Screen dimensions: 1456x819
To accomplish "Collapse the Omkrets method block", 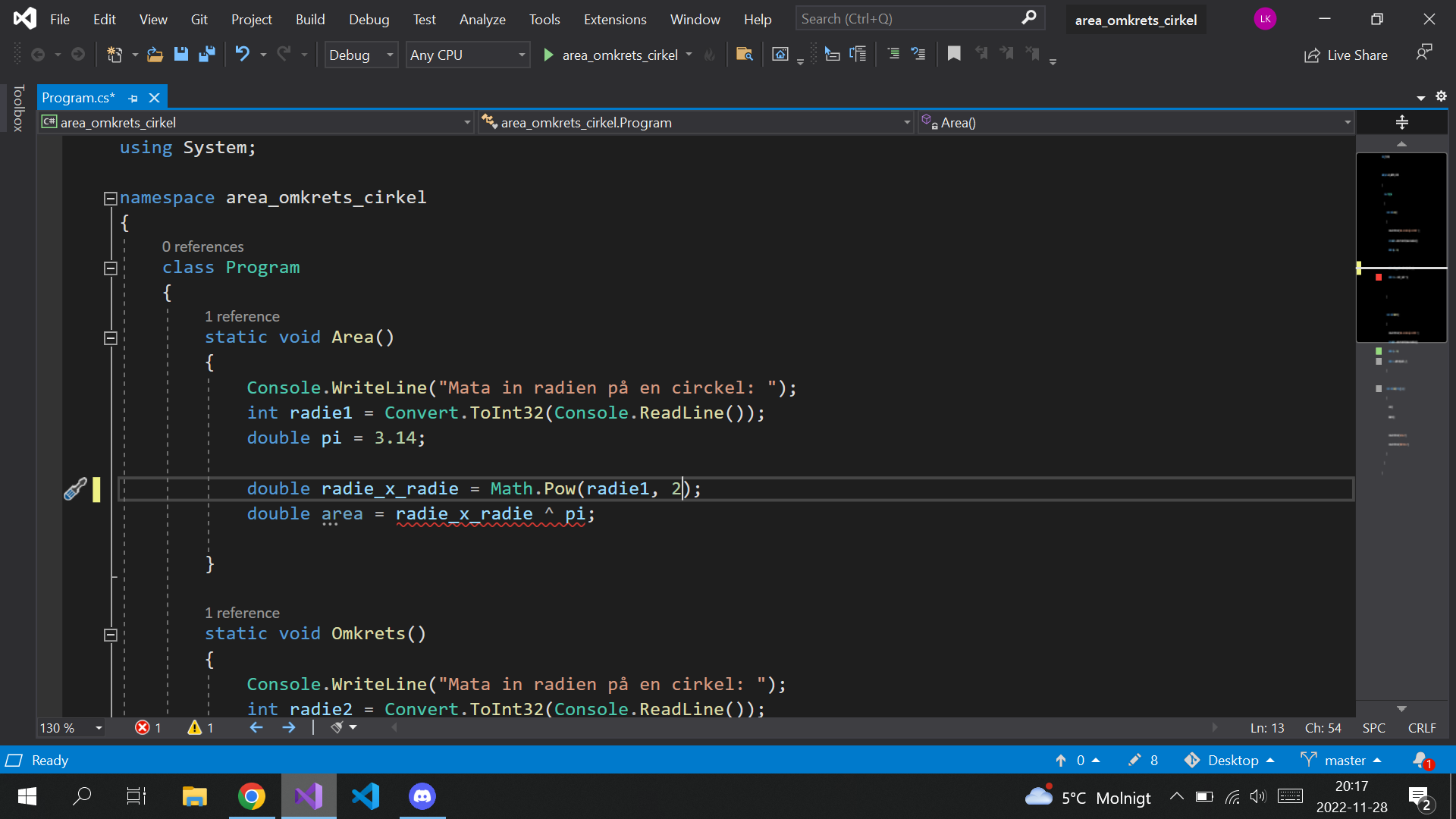I will pyautogui.click(x=110, y=635).
